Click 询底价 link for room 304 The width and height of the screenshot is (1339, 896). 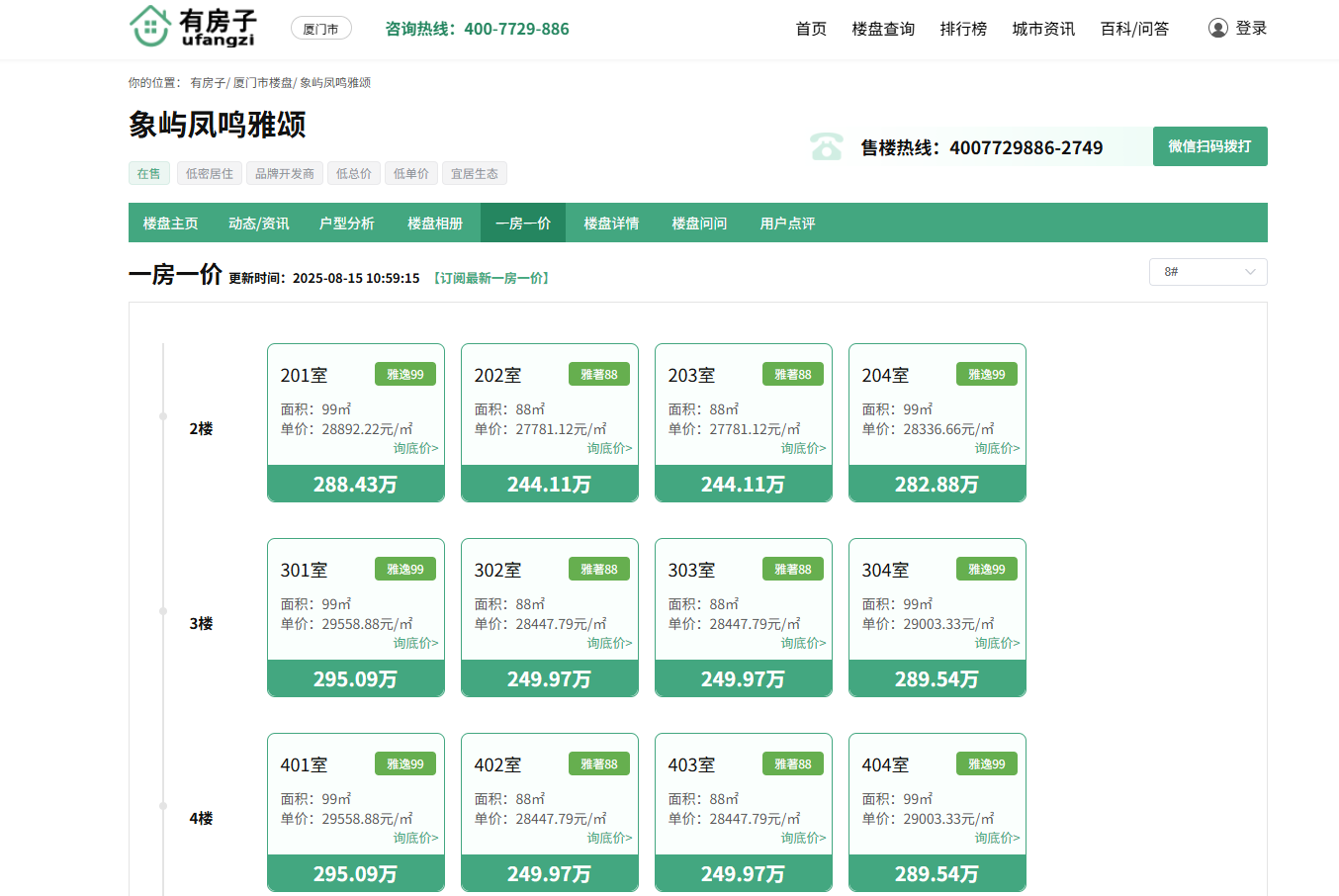(x=998, y=644)
